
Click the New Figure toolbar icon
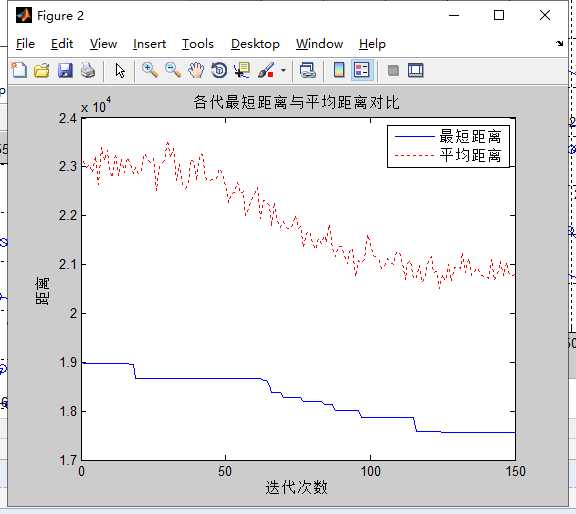19,70
